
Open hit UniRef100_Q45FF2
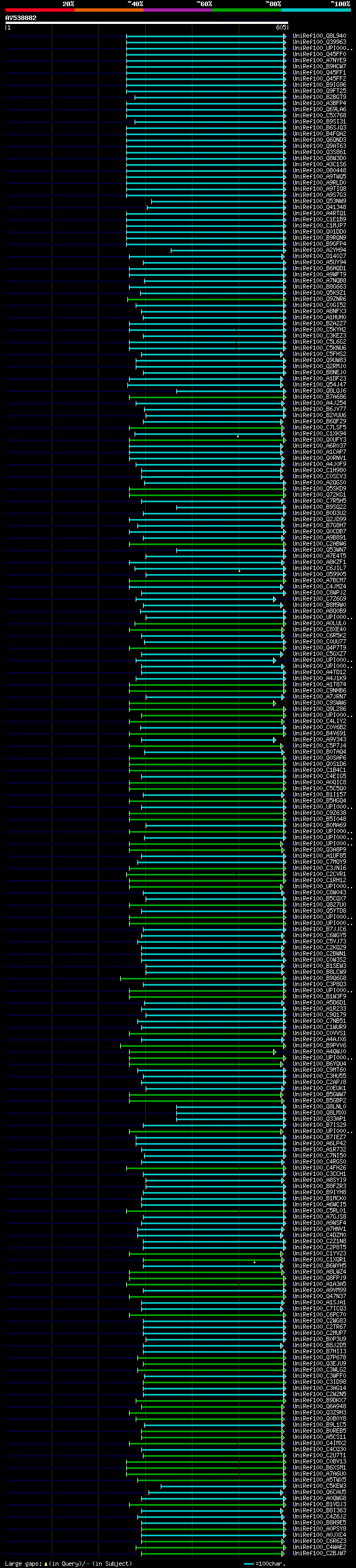click(319, 78)
